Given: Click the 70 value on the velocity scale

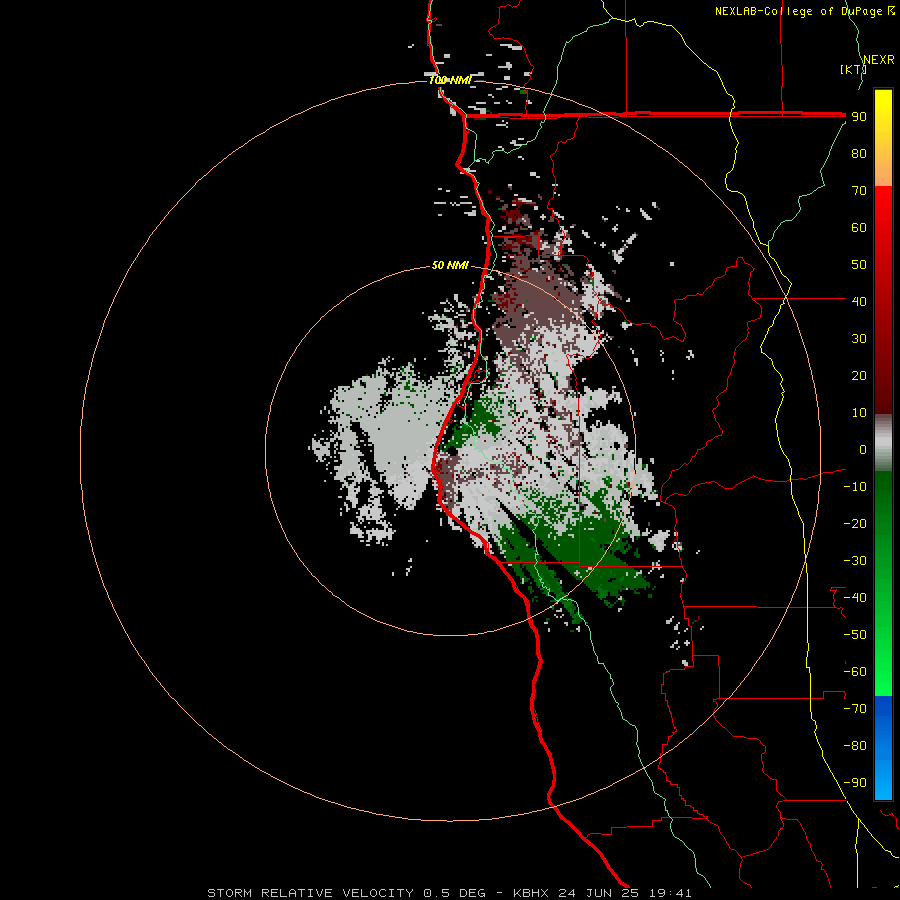Looking at the screenshot, I should point(859,191).
